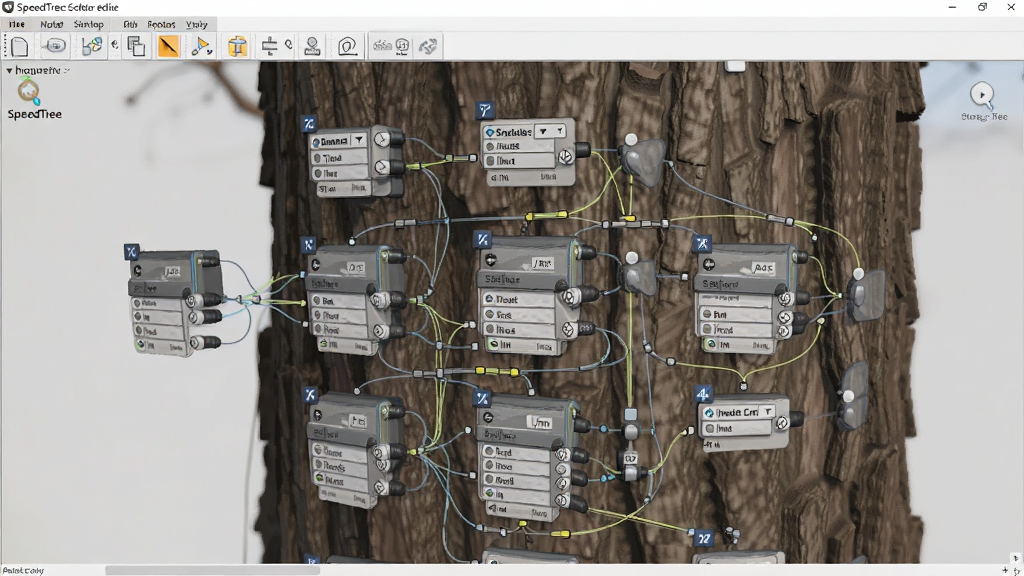Viewport: 1024px width, 576px height.
Task: Collapse the center node via its header round button
Action: pos(491,260)
